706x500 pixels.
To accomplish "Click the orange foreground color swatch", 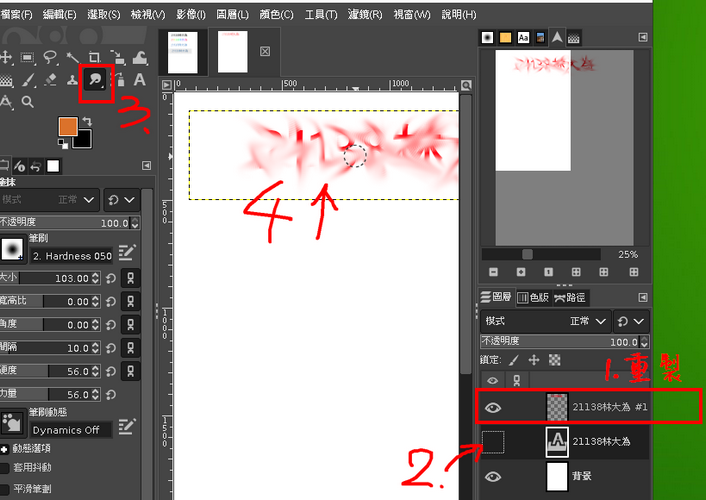I will pyautogui.click(x=68, y=126).
